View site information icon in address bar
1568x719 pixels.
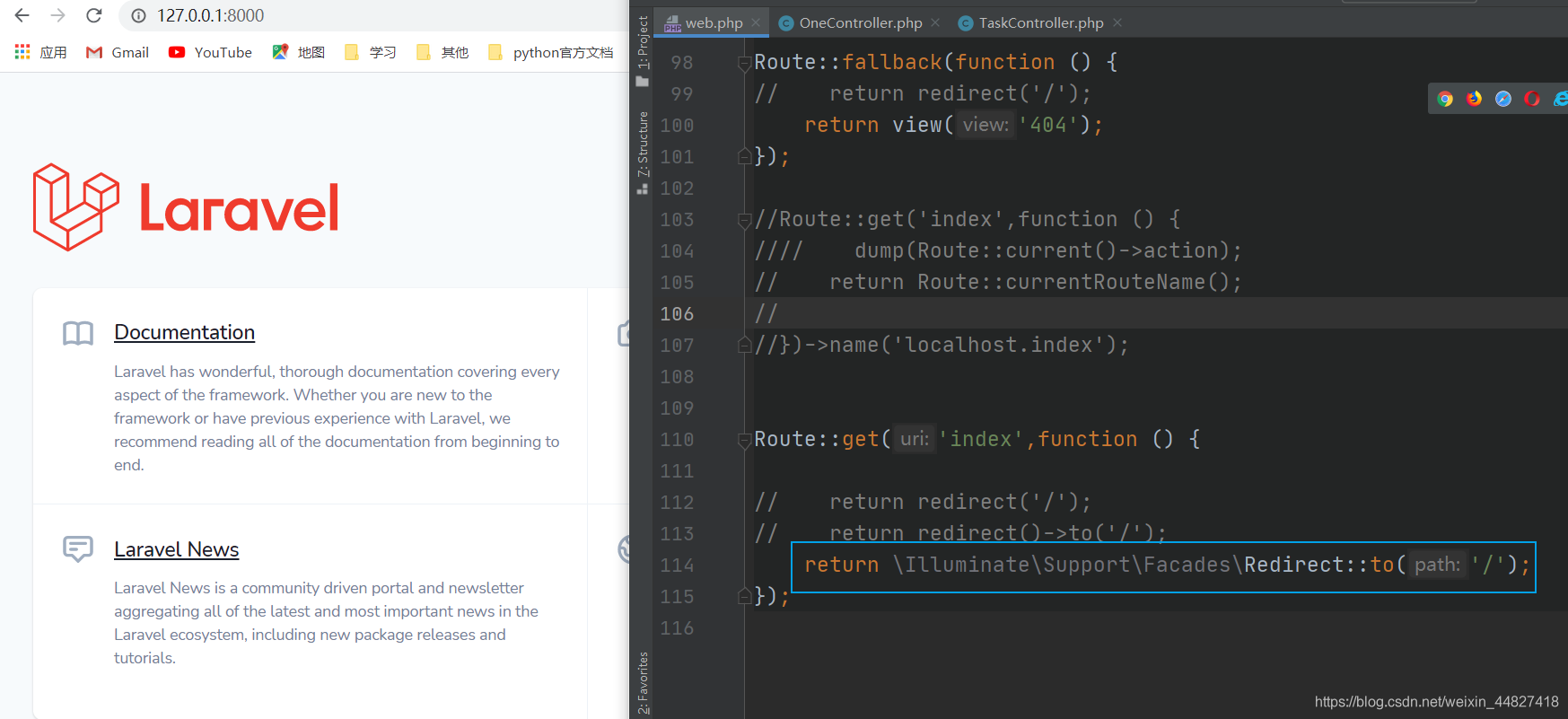[138, 15]
